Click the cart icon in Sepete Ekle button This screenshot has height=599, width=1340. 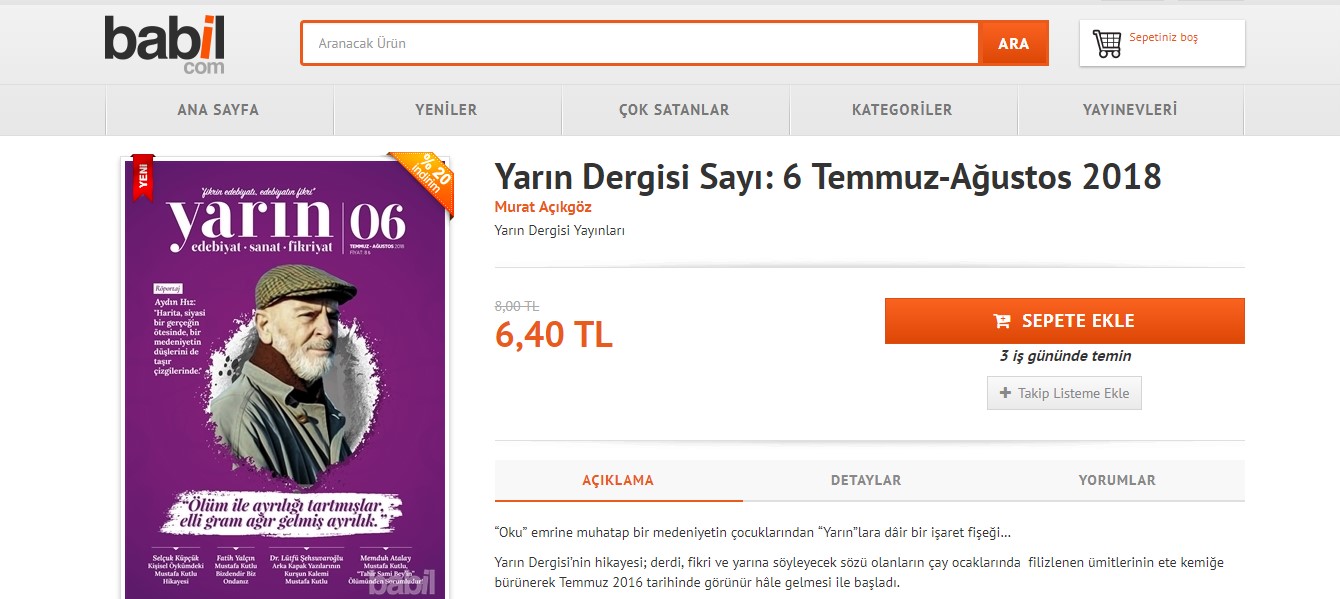point(1001,321)
